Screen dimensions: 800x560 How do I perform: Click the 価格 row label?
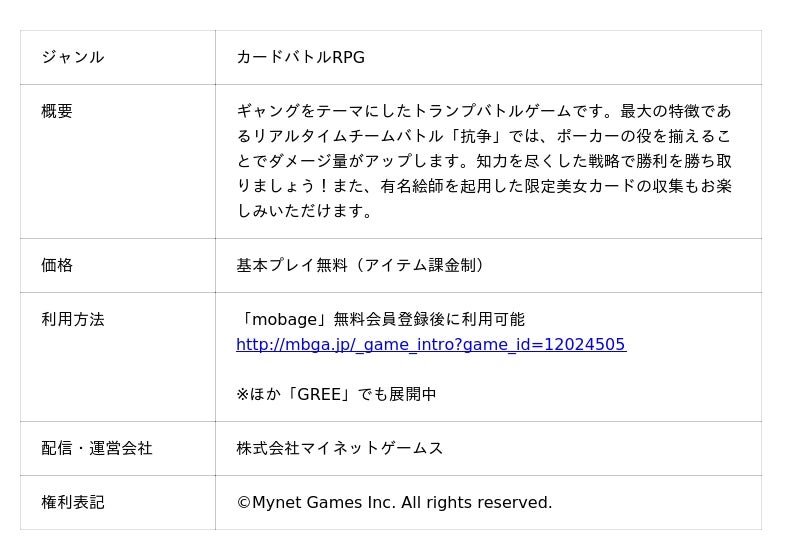(57, 265)
